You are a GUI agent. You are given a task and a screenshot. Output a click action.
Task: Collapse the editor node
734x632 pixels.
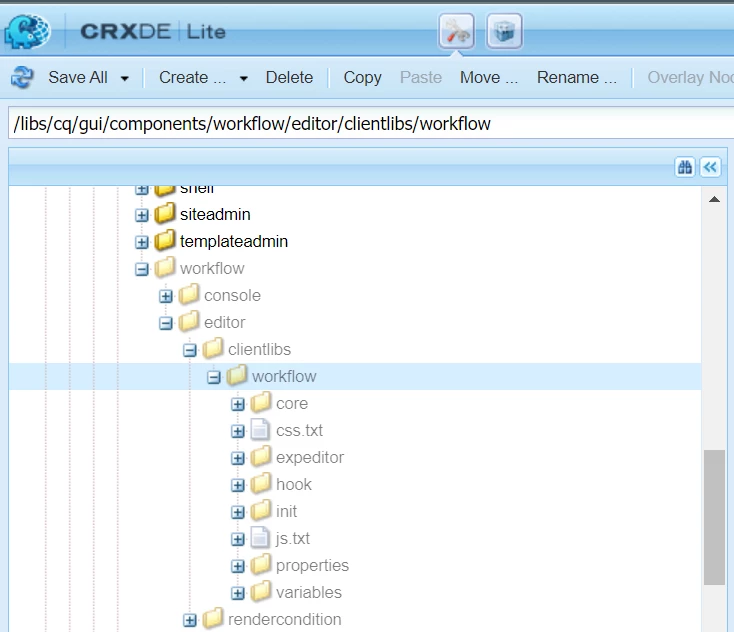(x=165, y=323)
